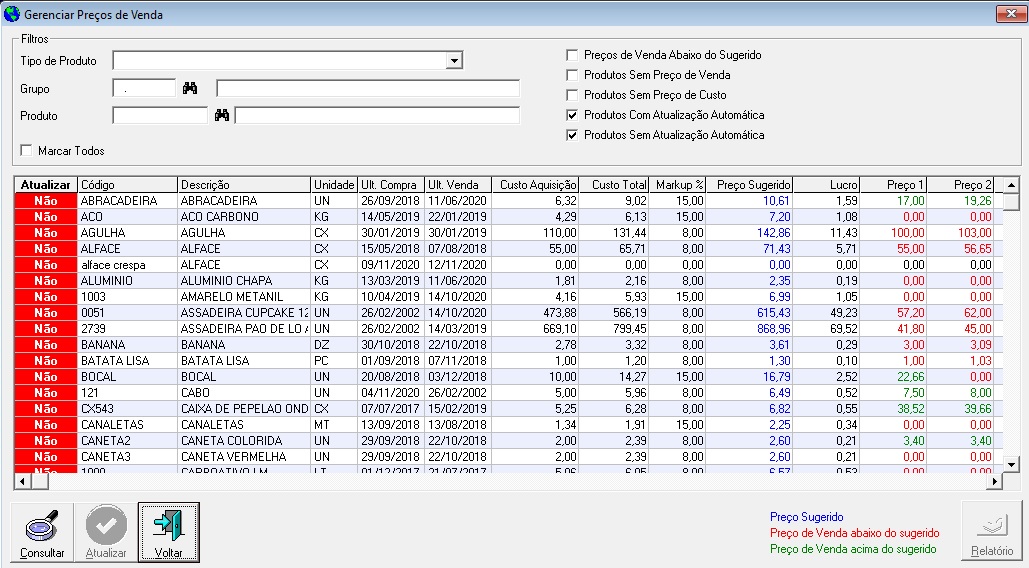Screen dimensions: 1029x568
Task: Enable Preços de Venda Abaixo do Sugerido
Action: pos(573,55)
